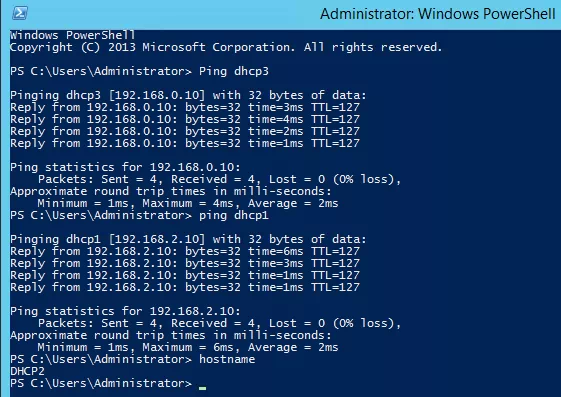Click the 'Pinging dhcp1 [192.168.2.10]' line
This screenshot has width=561, height=397.
coord(188,239)
